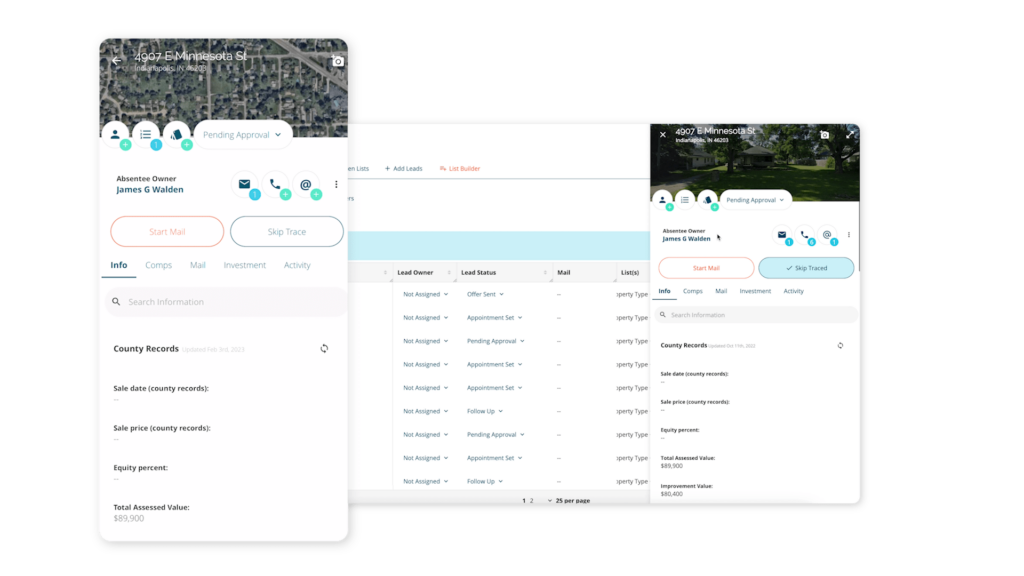Open the Pending Approval status dropdown
The height and width of the screenshot is (576, 1024).
pos(242,133)
